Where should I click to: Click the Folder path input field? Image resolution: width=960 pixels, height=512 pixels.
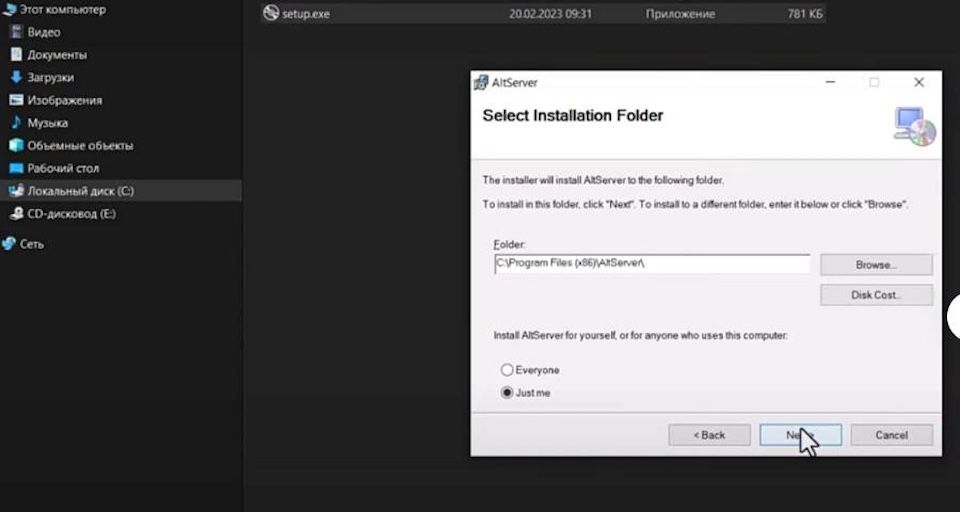[x=651, y=264]
